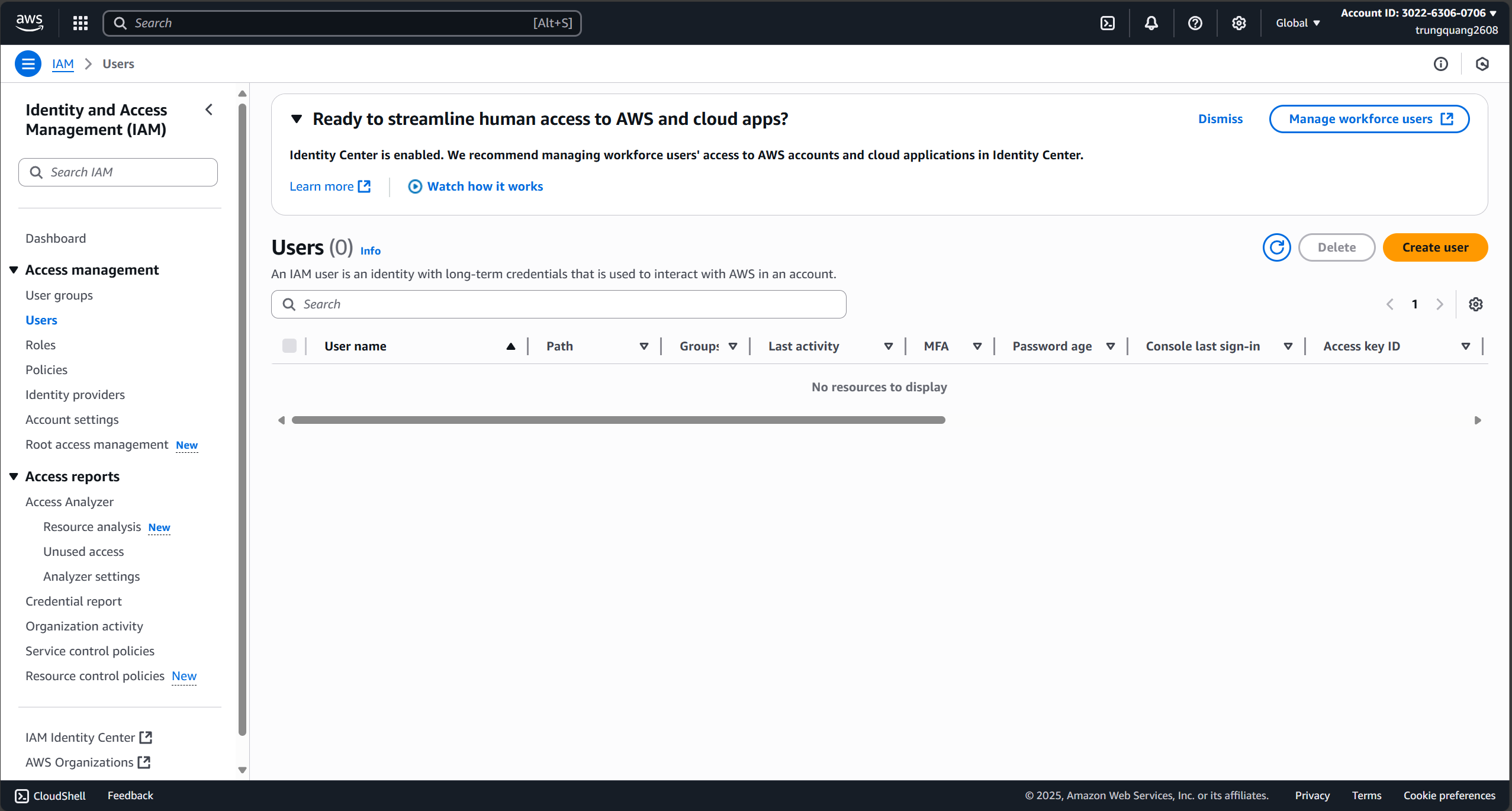Open Credential report
The width and height of the screenshot is (1512, 811).
[73, 601]
